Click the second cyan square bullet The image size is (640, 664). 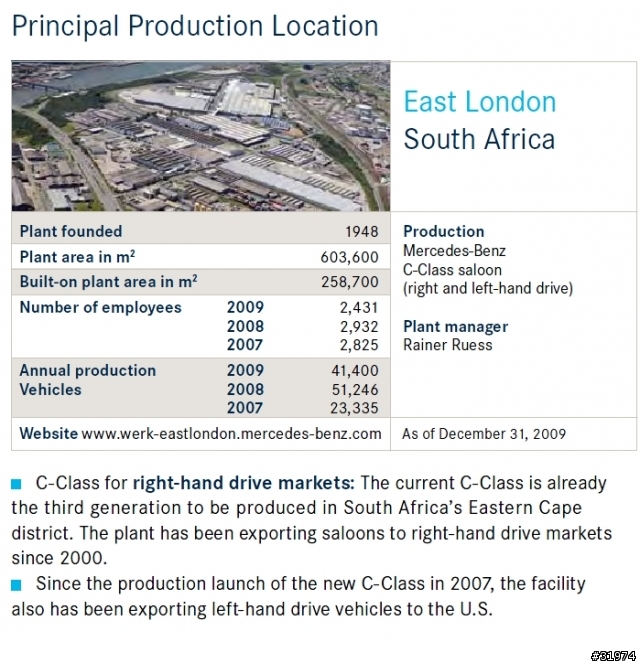16,585
